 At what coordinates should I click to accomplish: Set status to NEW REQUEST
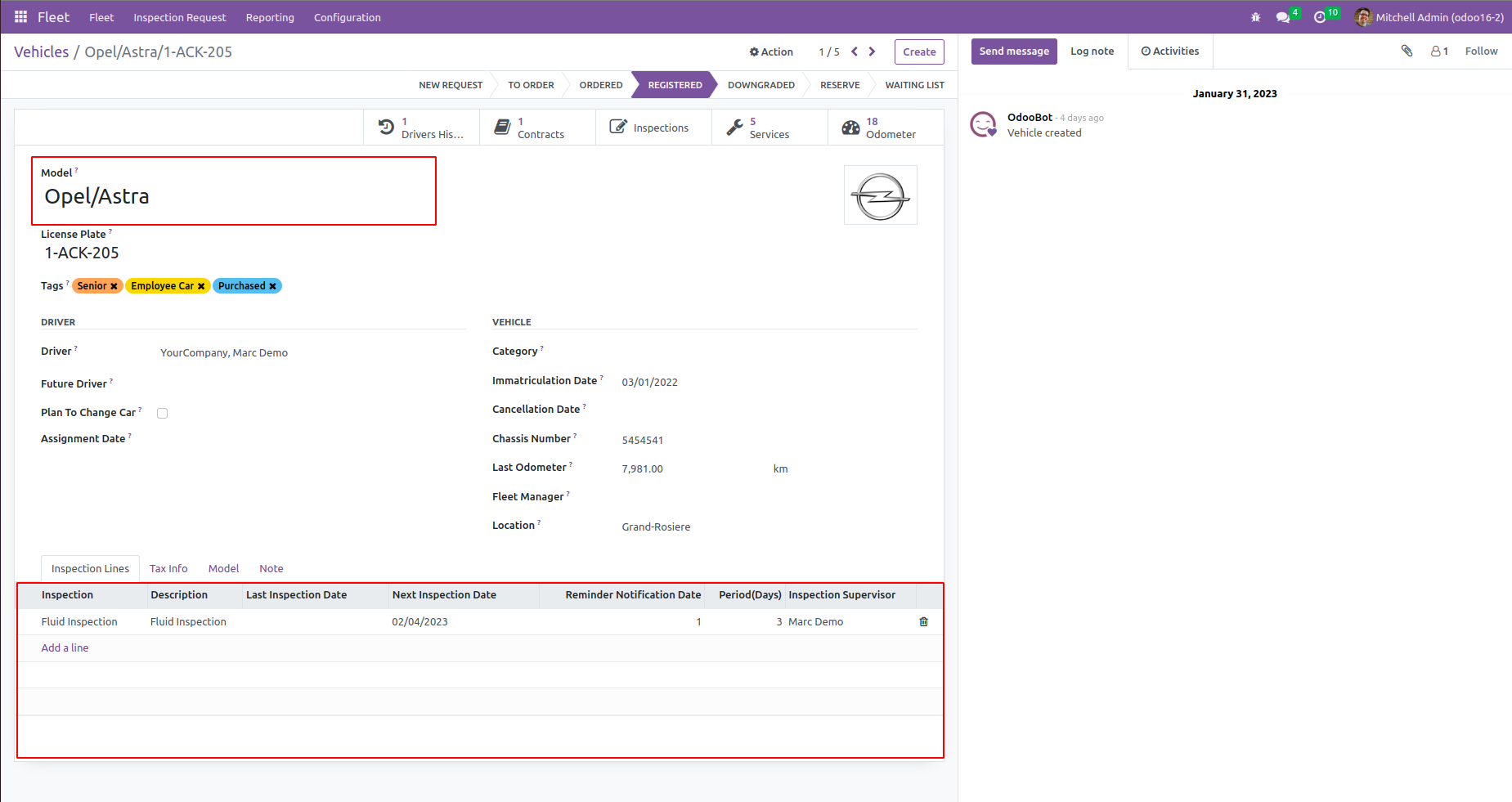451,85
